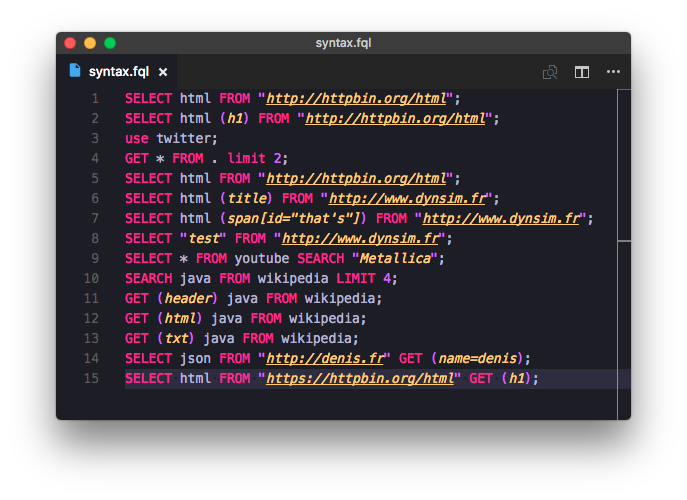This screenshot has height=500, width=687.
Task: Click '(txt)' on line 13
Action: [176, 339]
